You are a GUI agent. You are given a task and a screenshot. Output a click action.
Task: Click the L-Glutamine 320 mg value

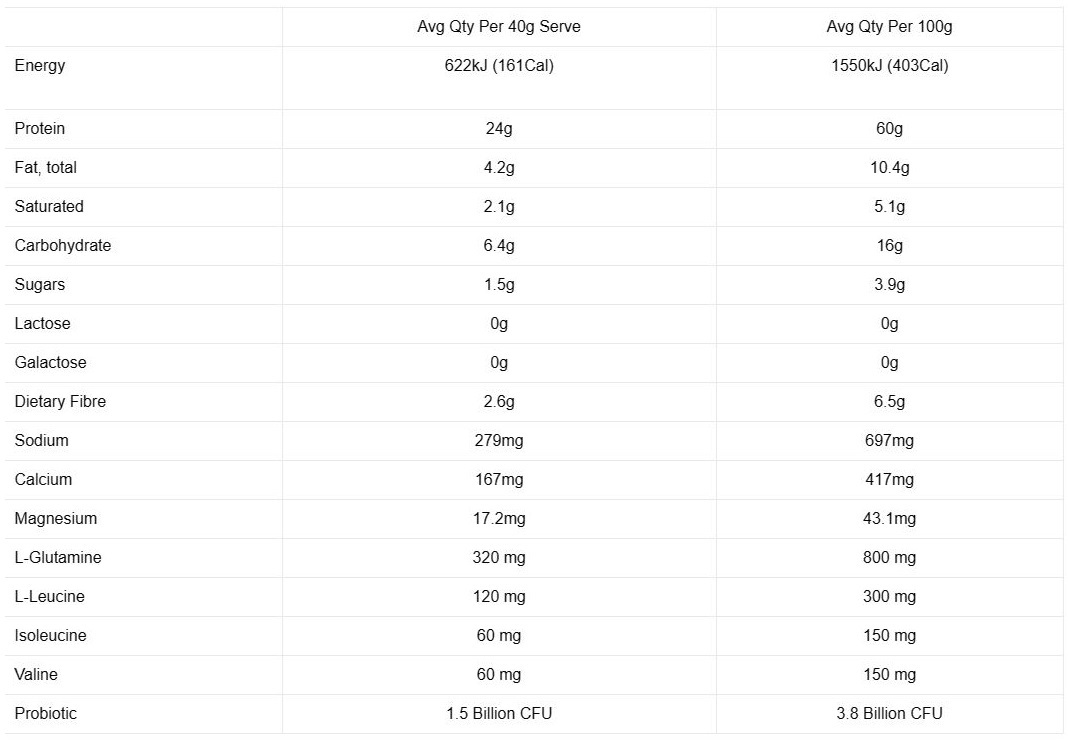pos(499,557)
